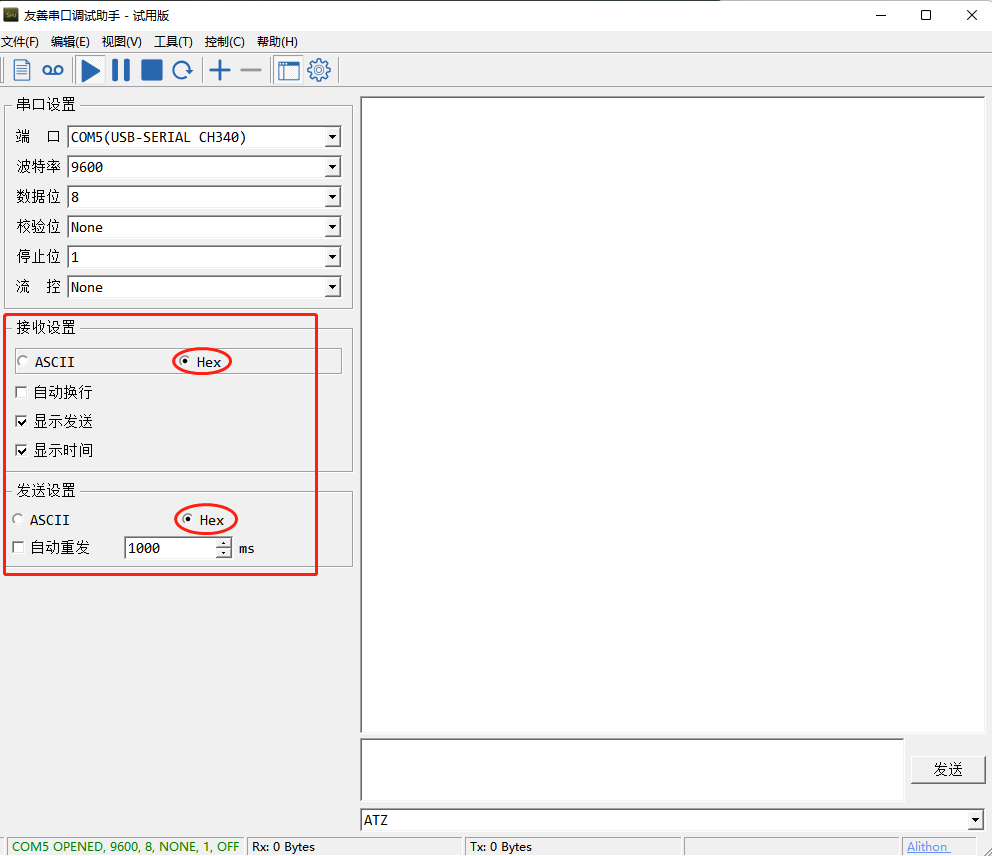Click the 发送 send button
This screenshot has height=856, width=992.
948,769
